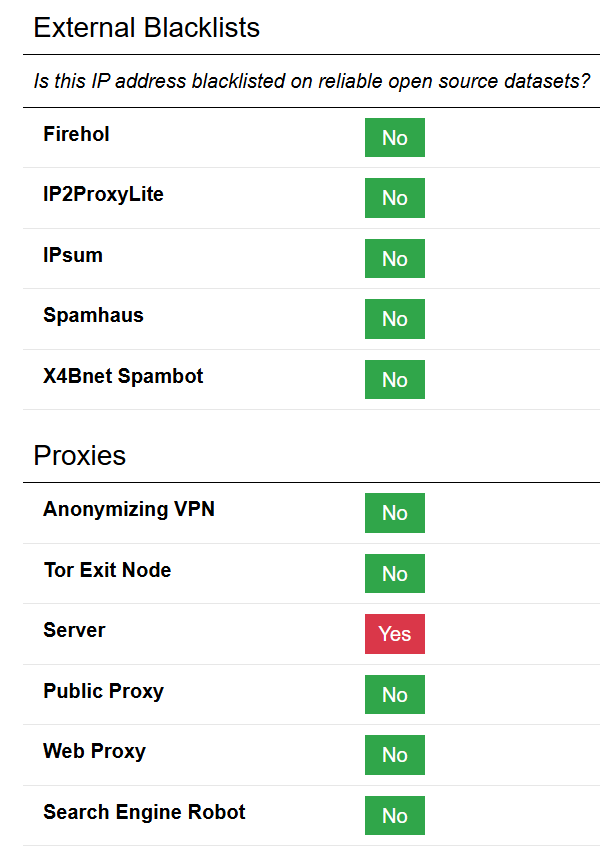Click the Tor Exit Node label

107,570
